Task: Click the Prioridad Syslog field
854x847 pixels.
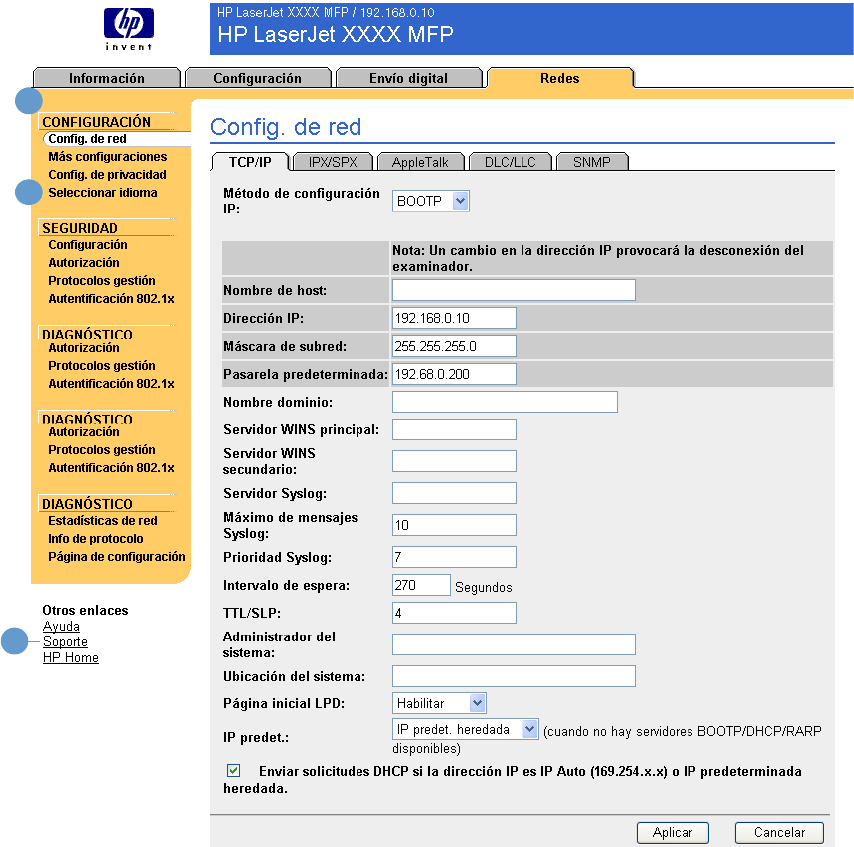Action: tap(454, 557)
